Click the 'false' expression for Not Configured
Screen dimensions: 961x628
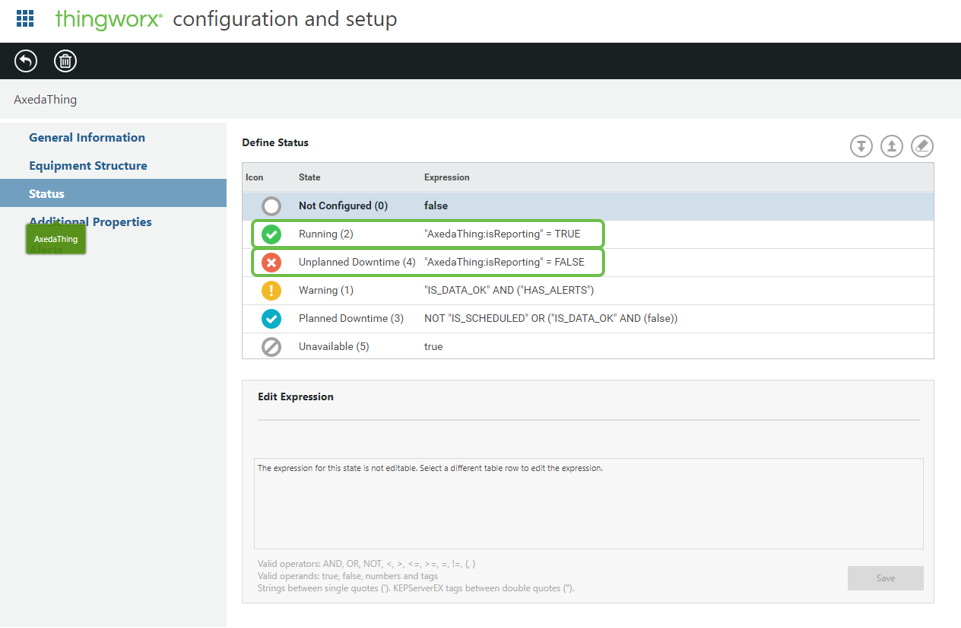pos(436,206)
